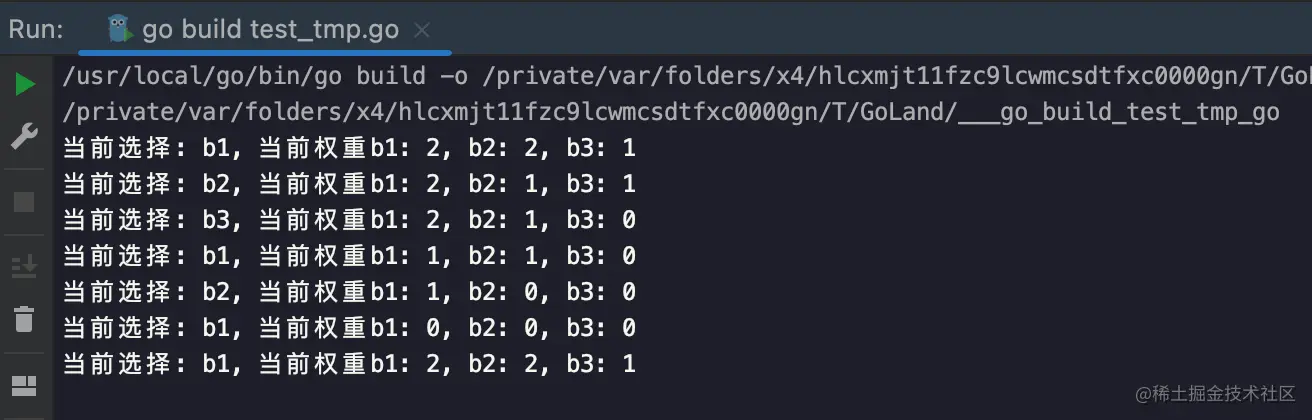Click the first output line with b3: 1
The image size is (1312, 420).
click(349, 148)
